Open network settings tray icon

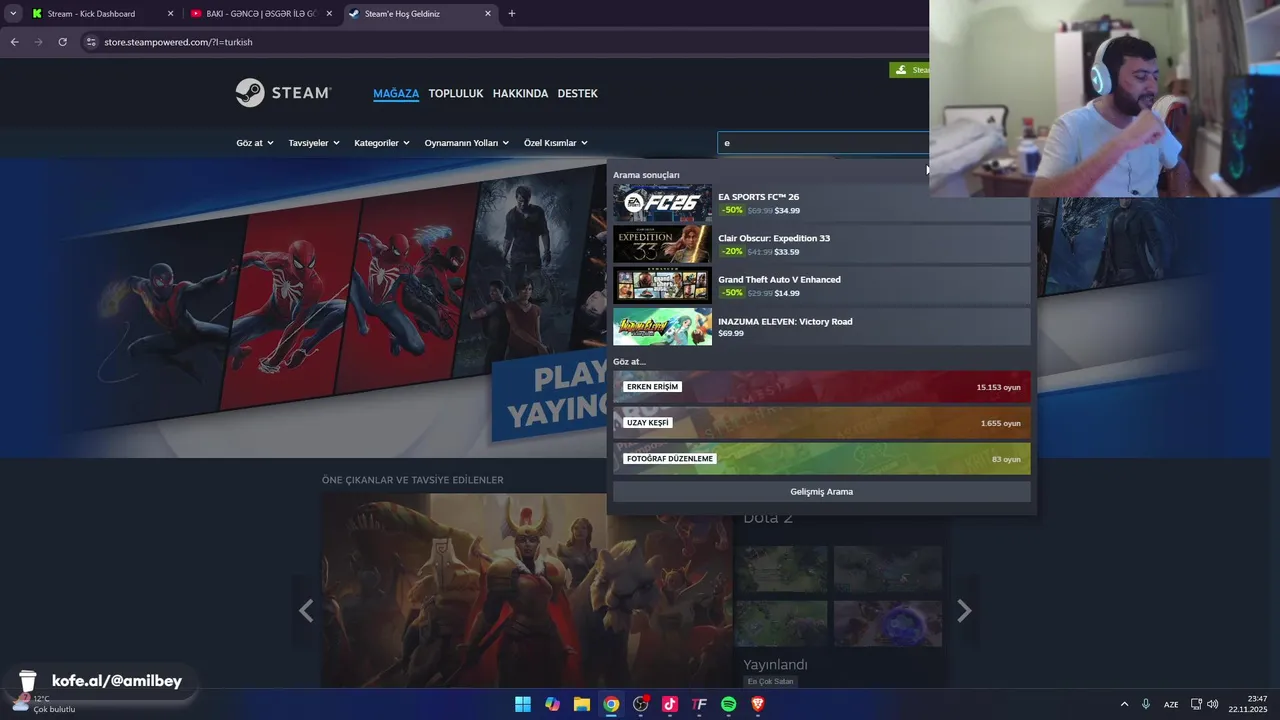pyautogui.click(x=1196, y=704)
